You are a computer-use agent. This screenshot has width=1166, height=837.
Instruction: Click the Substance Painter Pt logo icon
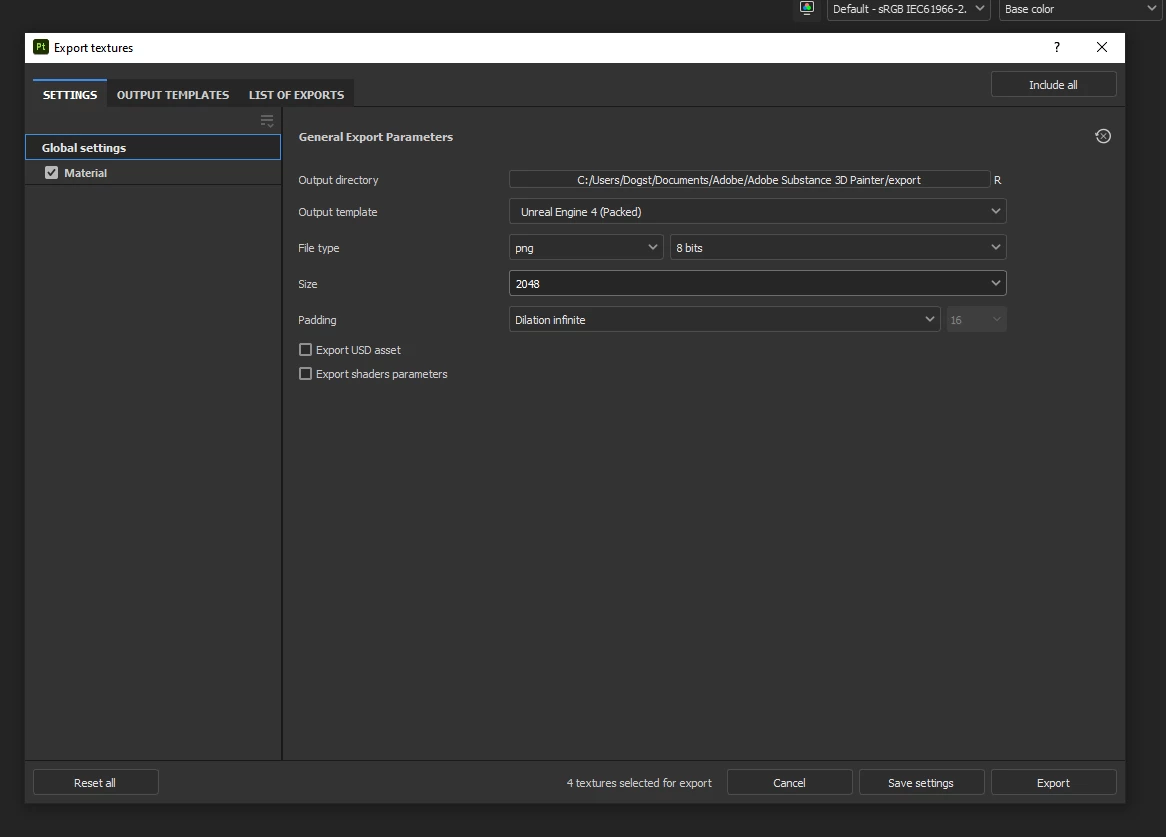(x=41, y=47)
